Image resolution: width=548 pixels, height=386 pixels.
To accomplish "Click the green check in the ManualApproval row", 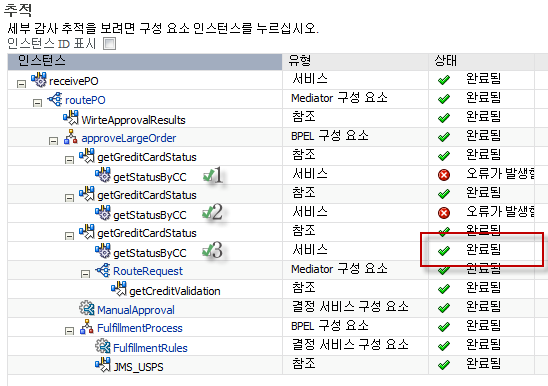I will coord(444,308).
